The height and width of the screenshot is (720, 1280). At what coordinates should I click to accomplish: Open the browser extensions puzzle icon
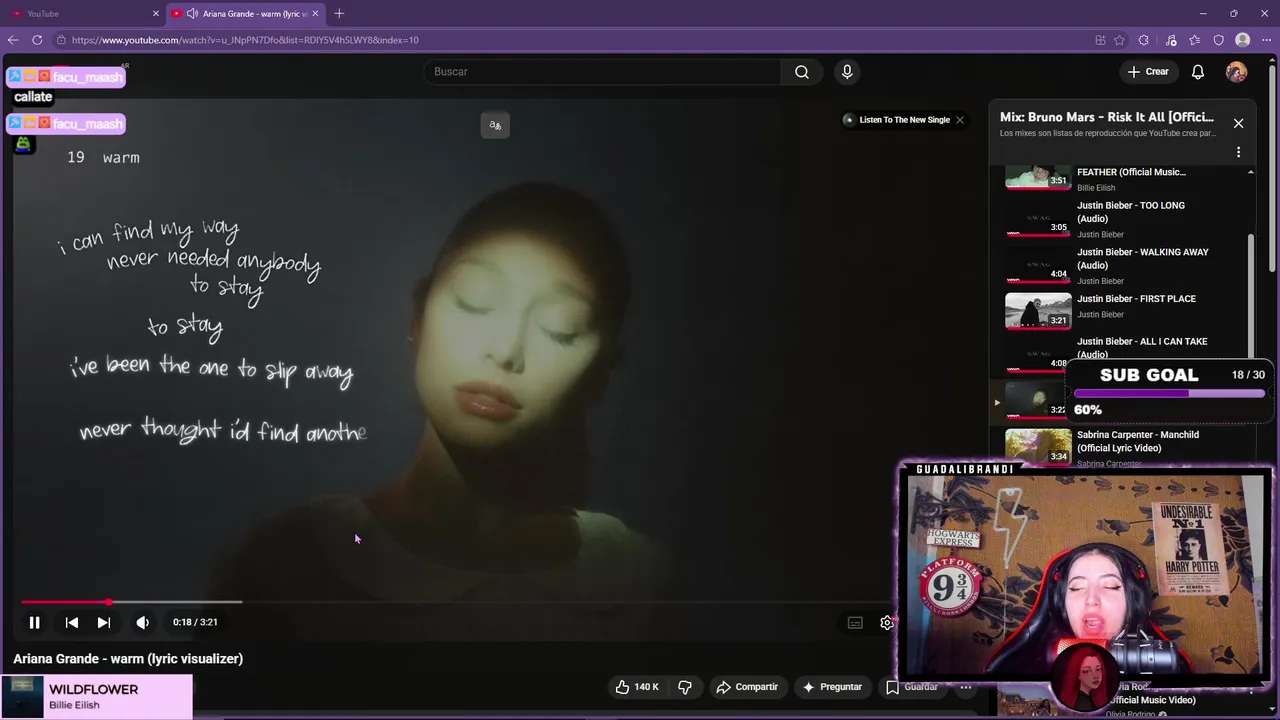click(1145, 40)
